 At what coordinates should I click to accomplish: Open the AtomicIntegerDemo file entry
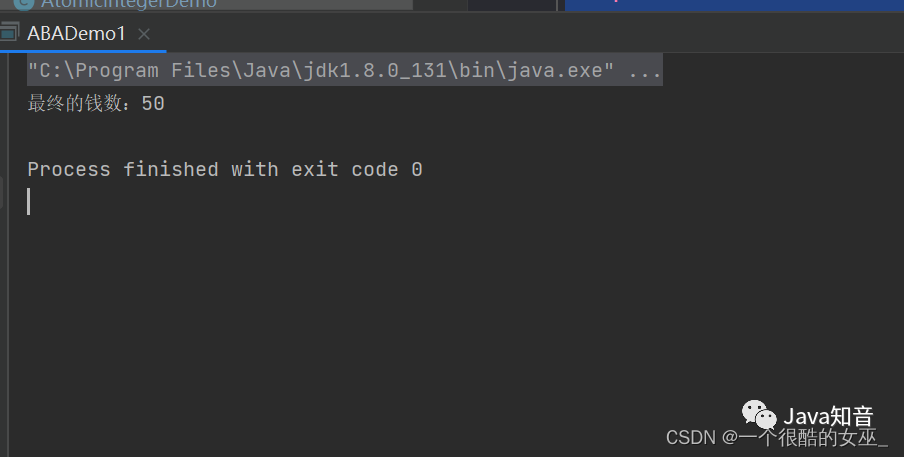[129, 4]
